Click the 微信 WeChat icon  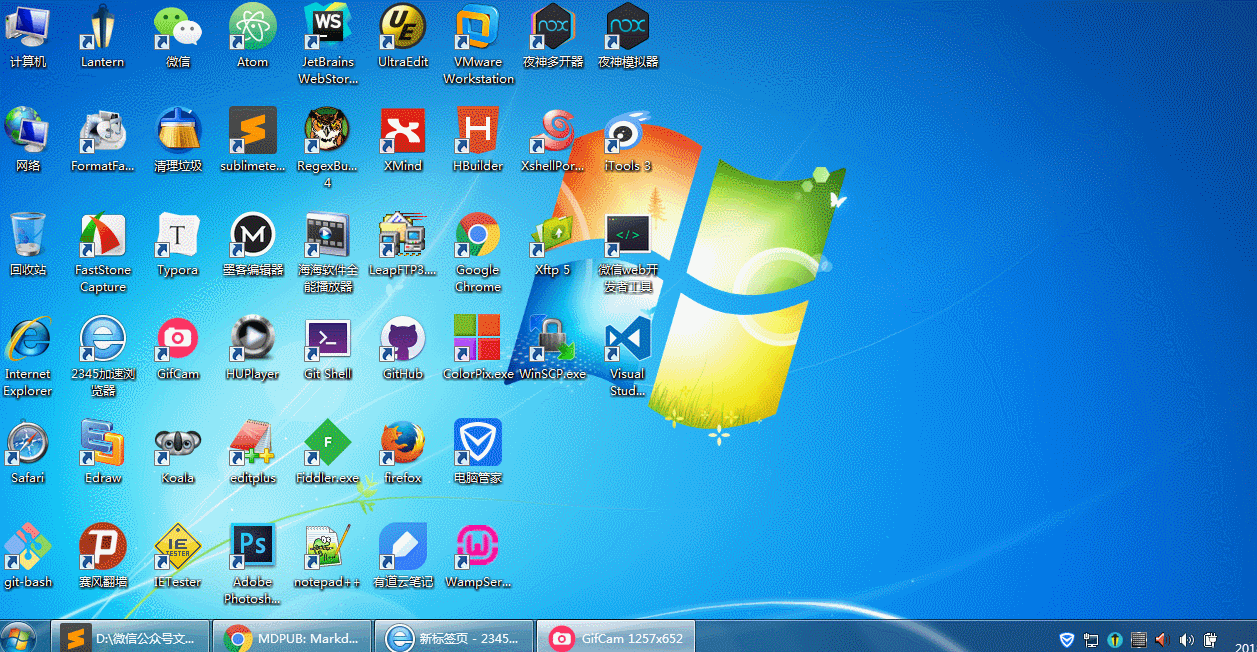point(178,36)
